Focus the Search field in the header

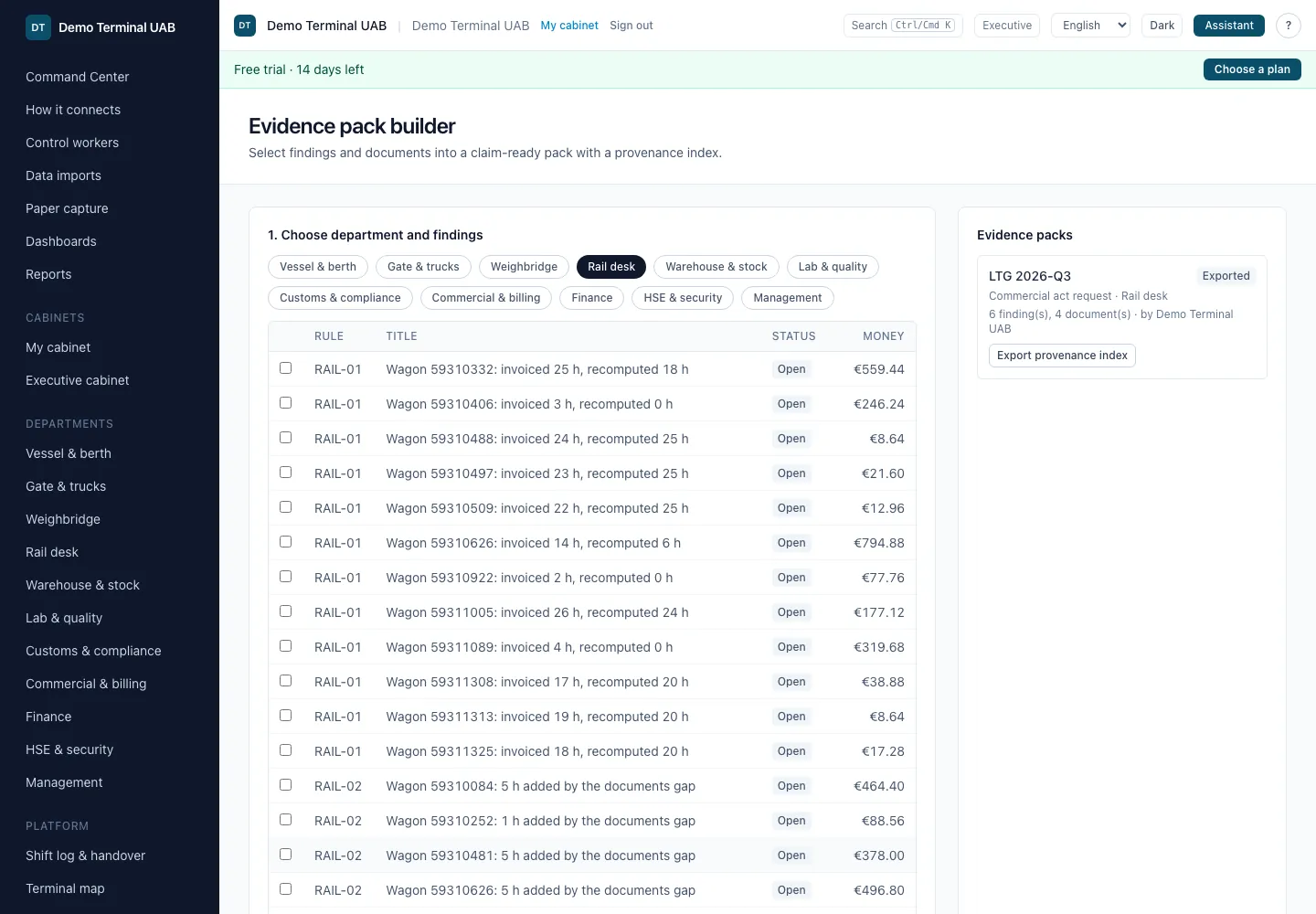tap(903, 26)
